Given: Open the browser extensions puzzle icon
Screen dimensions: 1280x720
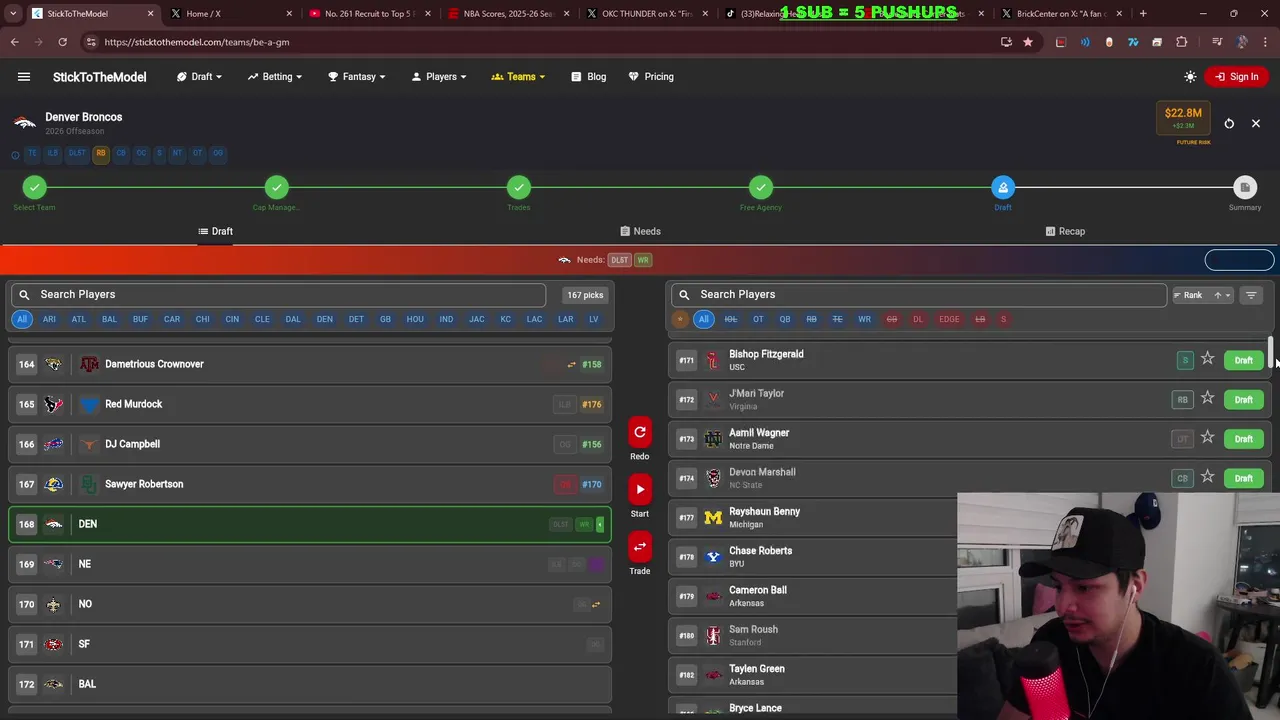Looking at the screenshot, I should pos(1181,42).
